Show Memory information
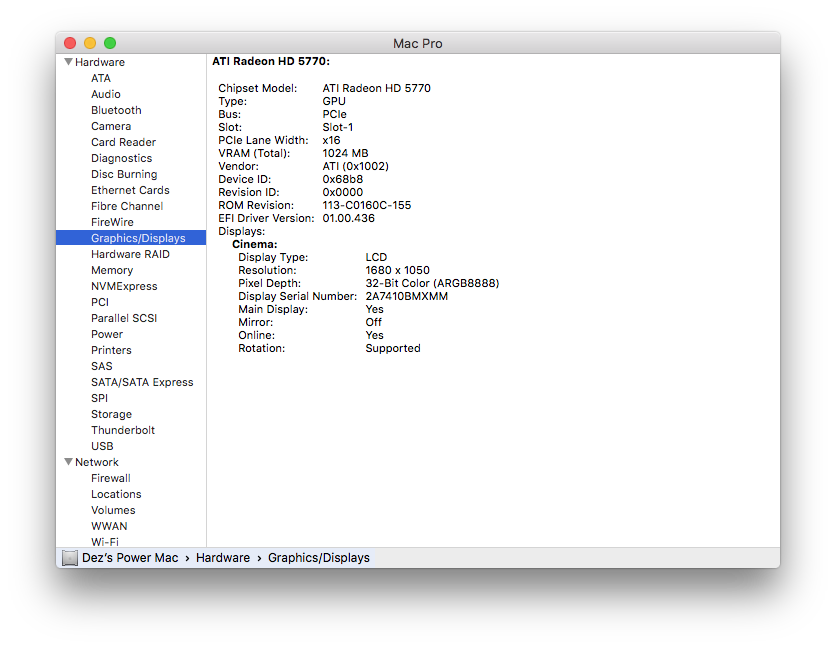Viewport: 836px width, 648px height. pos(112,270)
